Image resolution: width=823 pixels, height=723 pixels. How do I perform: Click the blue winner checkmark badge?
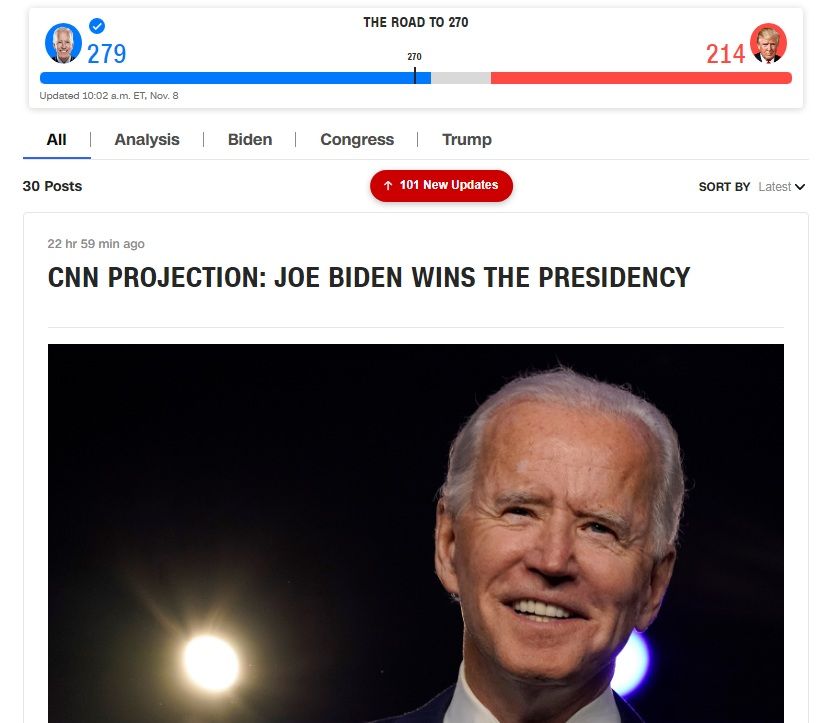[97, 26]
